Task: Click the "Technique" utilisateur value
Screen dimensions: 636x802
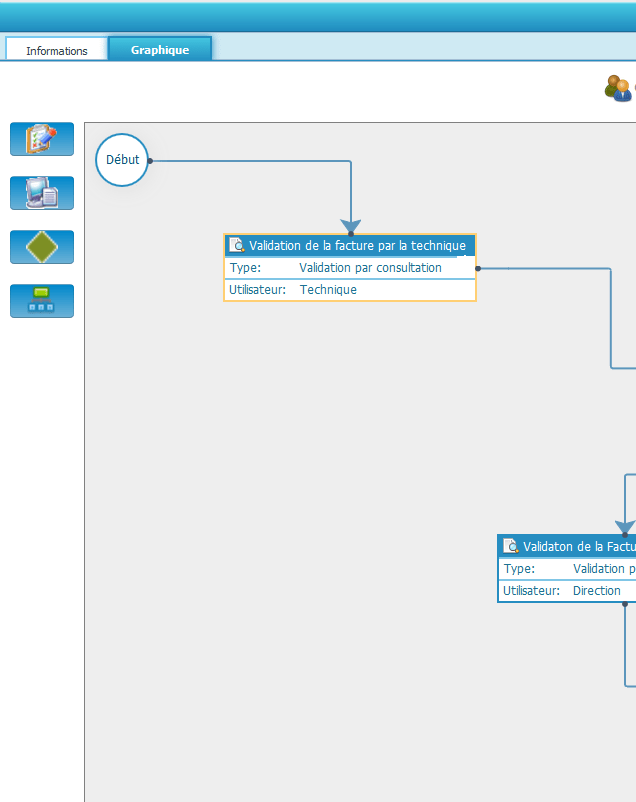Action: (x=328, y=290)
